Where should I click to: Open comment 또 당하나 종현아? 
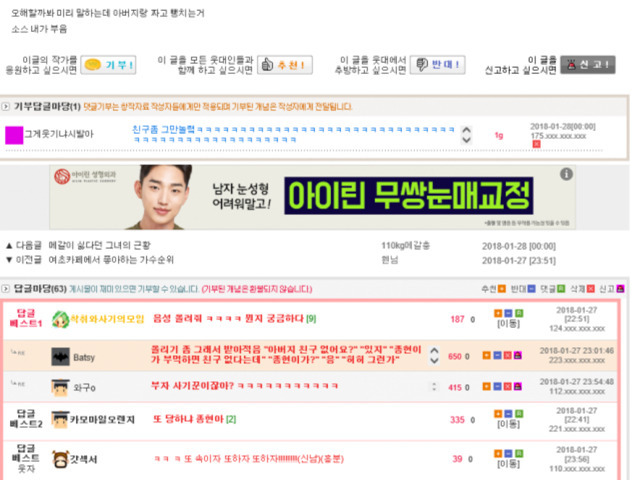click(x=189, y=419)
